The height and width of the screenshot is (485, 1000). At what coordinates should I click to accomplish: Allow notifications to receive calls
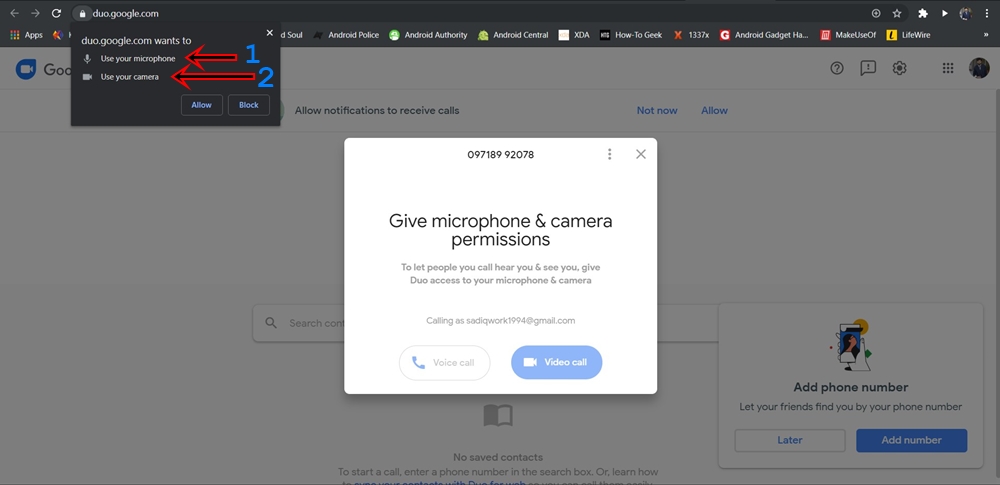pos(714,110)
